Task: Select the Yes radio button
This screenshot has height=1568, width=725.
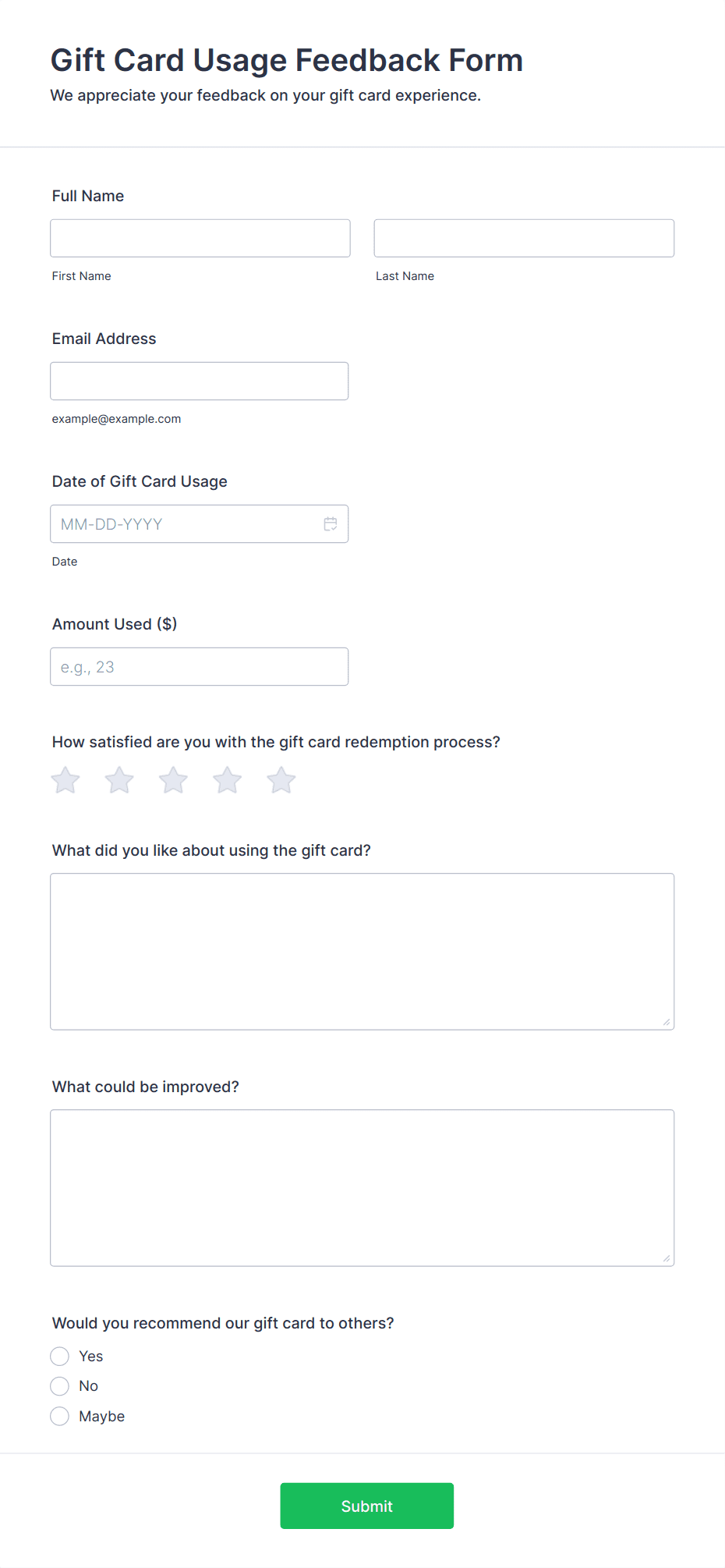Action: click(60, 1357)
